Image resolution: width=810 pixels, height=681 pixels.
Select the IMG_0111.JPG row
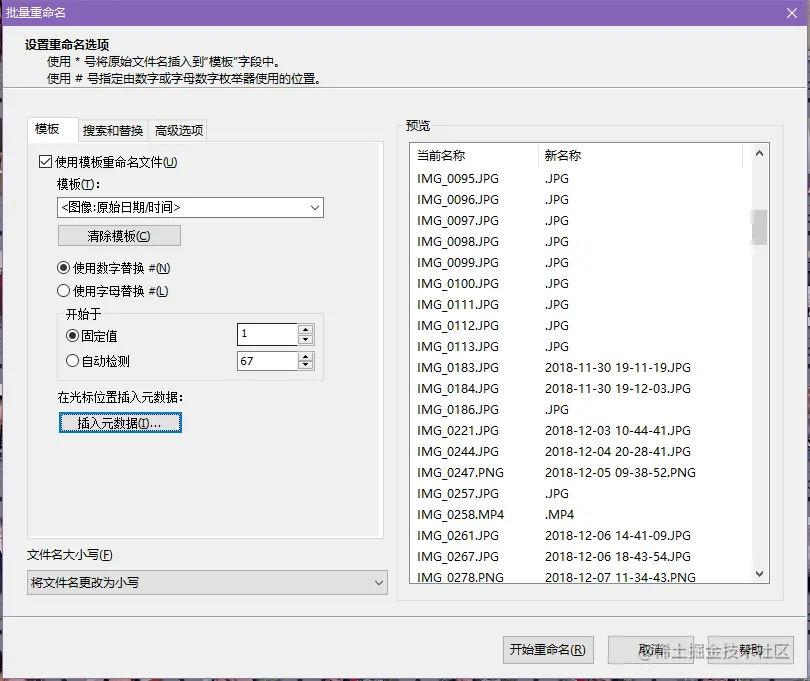point(581,305)
